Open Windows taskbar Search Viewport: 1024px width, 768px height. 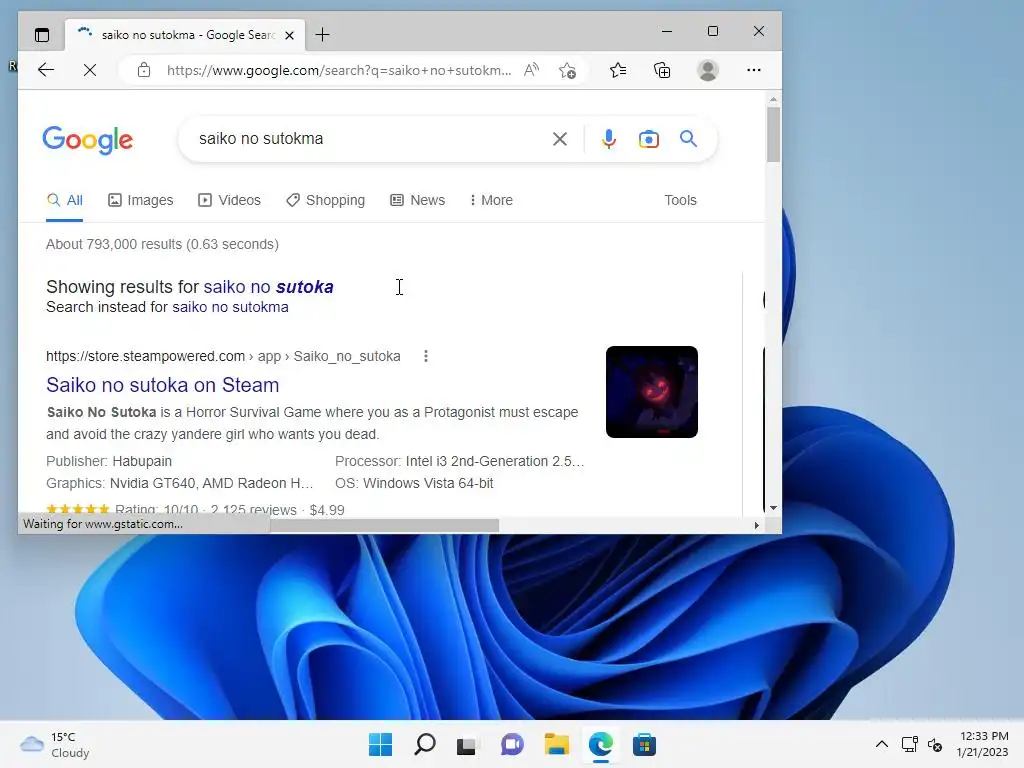coord(425,744)
